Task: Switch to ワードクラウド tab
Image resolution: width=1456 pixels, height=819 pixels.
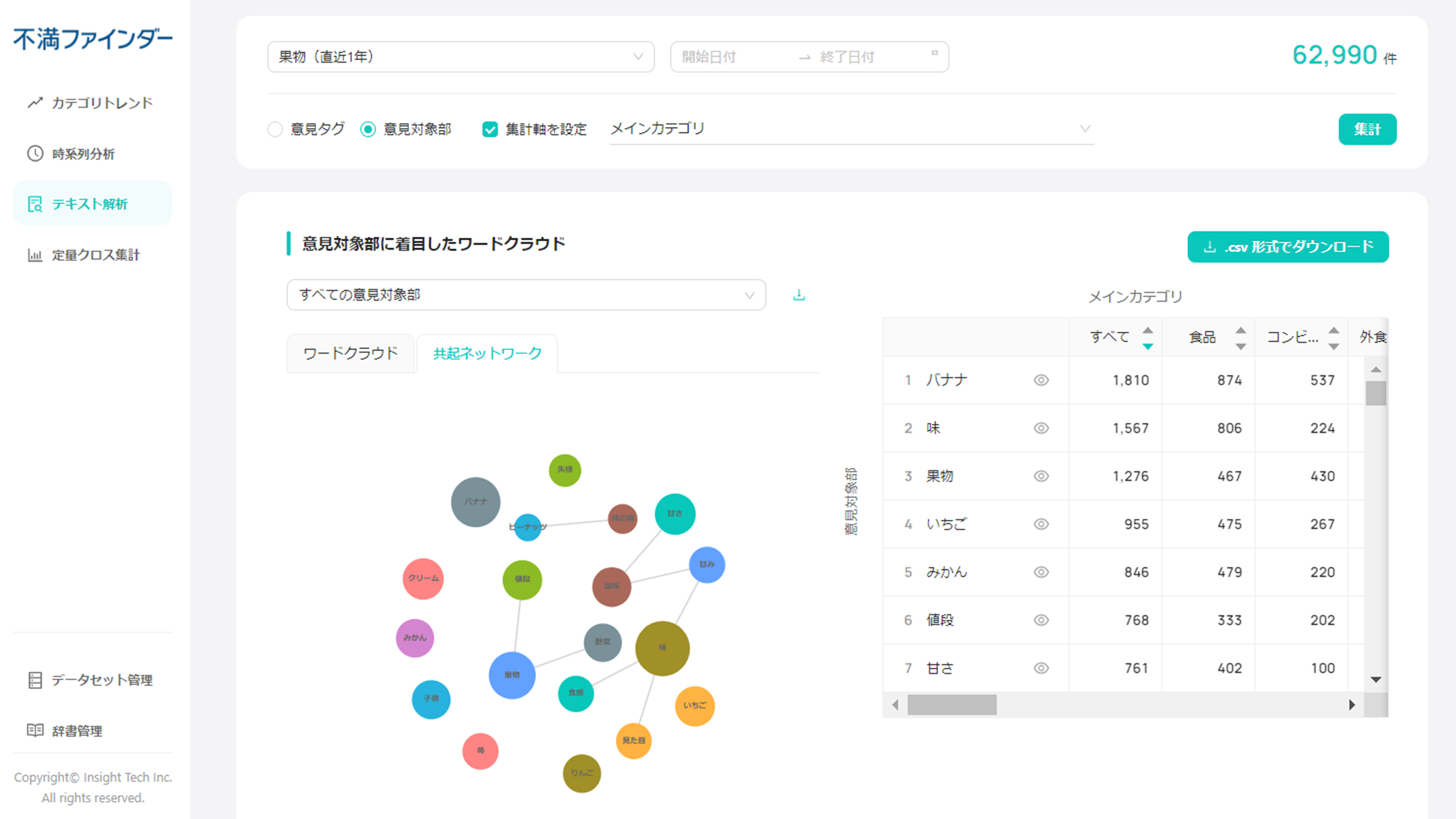Action: tap(351, 354)
